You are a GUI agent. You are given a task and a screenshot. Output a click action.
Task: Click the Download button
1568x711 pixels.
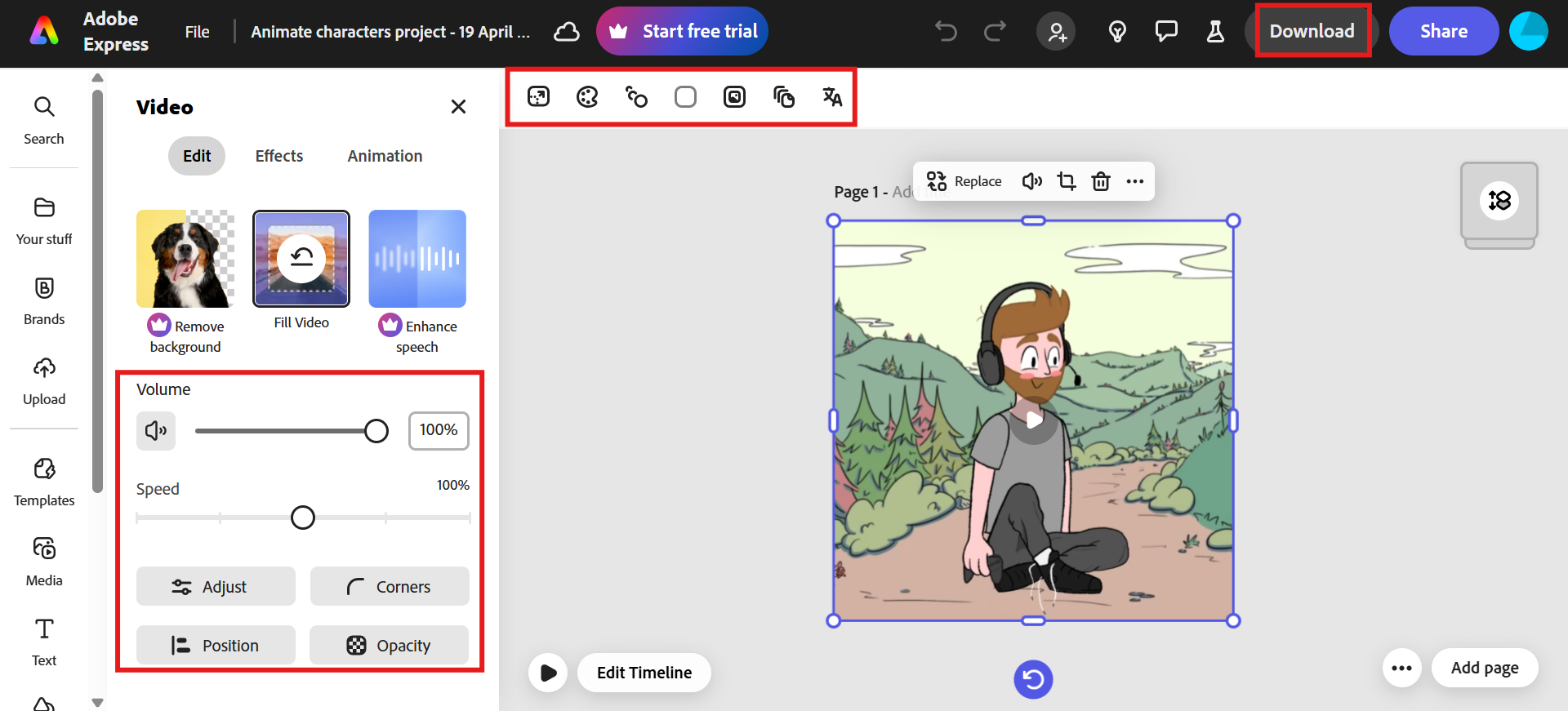(x=1312, y=31)
